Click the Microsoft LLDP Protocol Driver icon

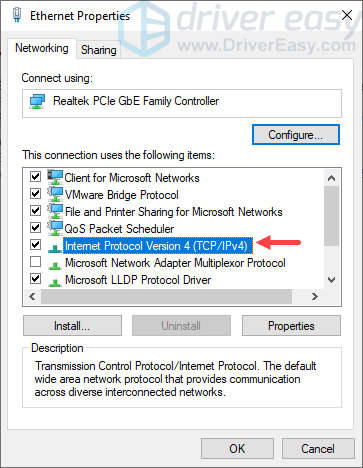point(55,282)
